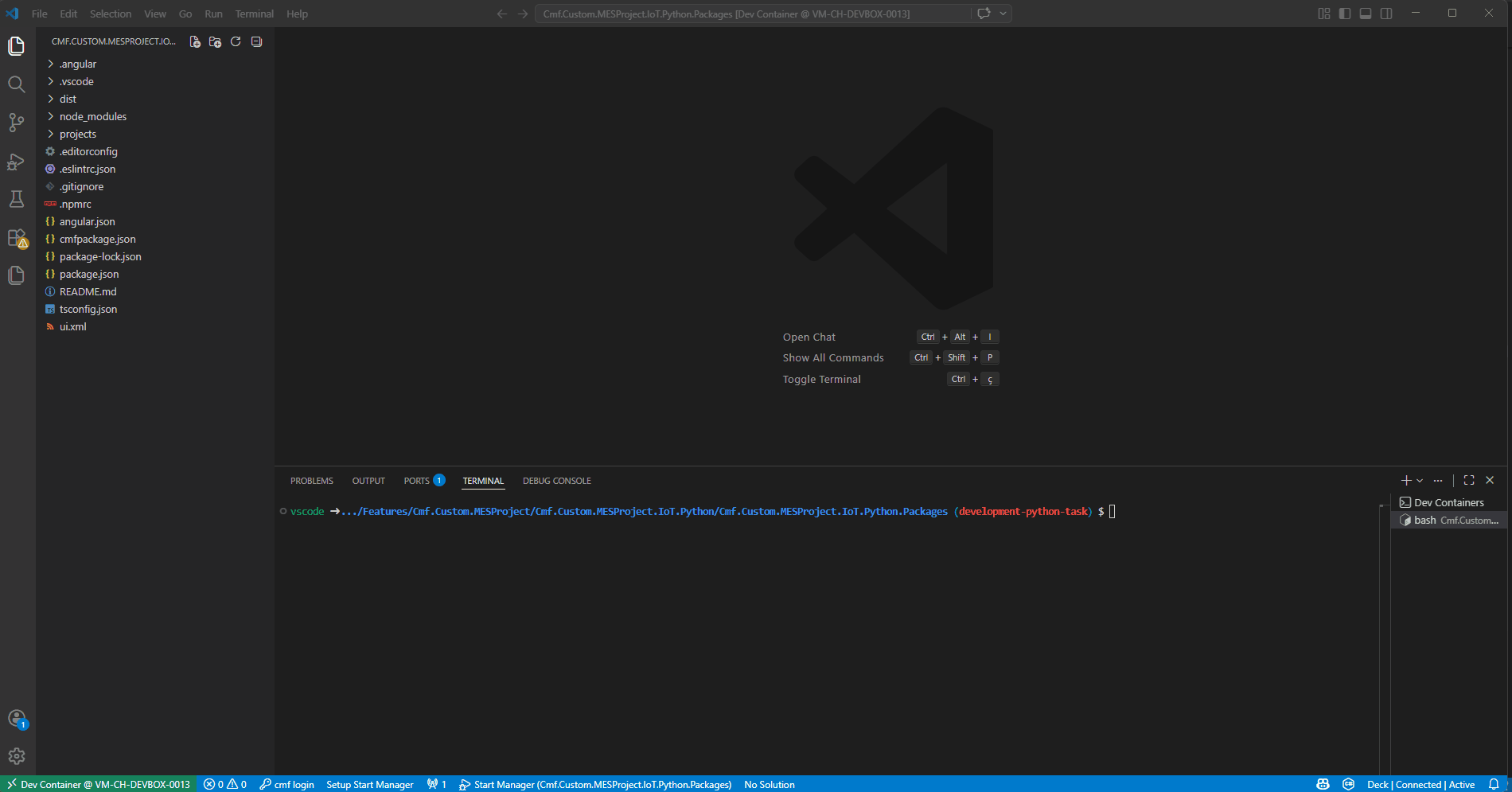The width and height of the screenshot is (1512, 792).
Task: Open the Extensions view icon
Action: [17, 237]
